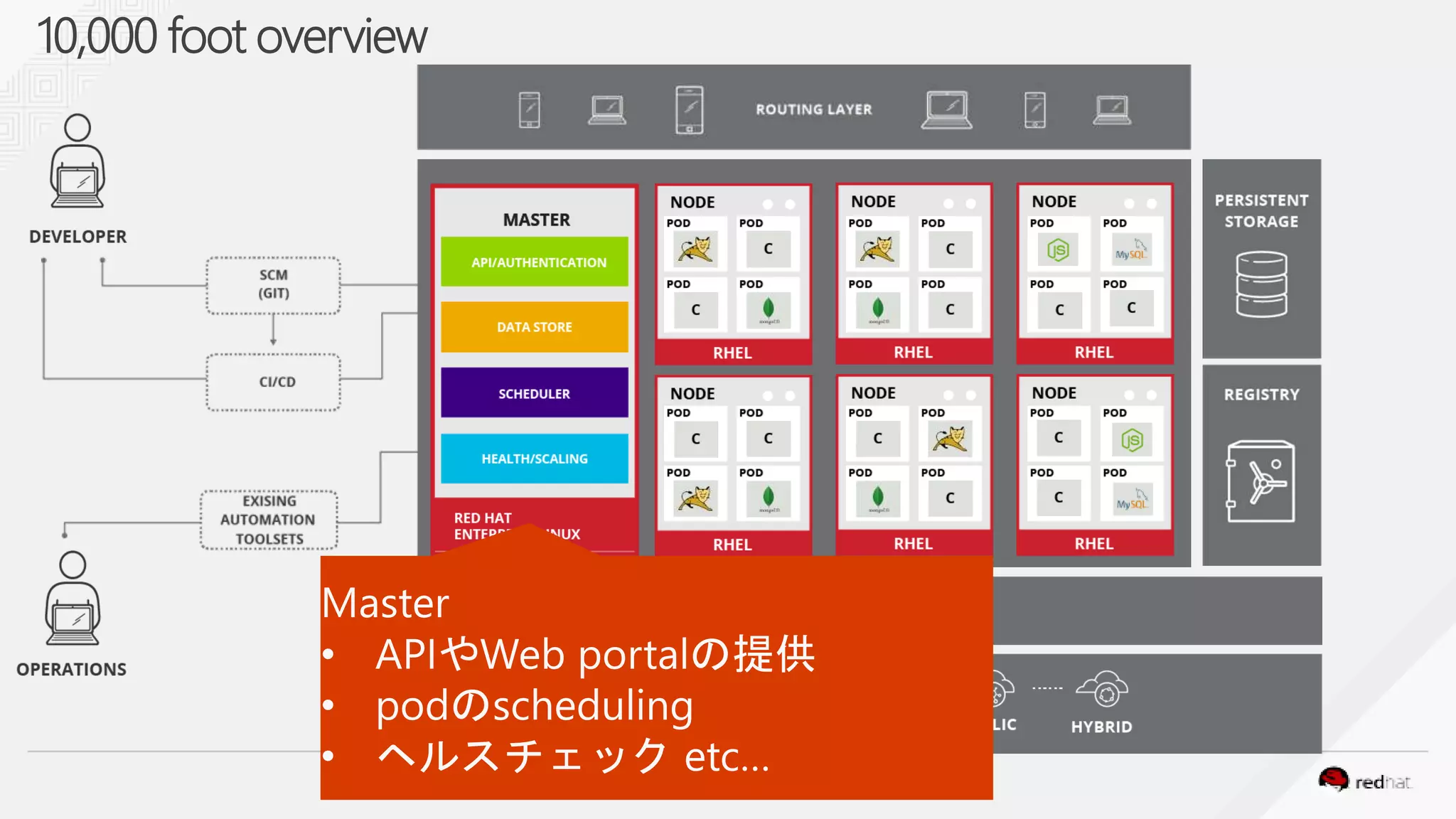Click MySQL pod icon in top-right node

pyautogui.click(x=1130, y=250)
